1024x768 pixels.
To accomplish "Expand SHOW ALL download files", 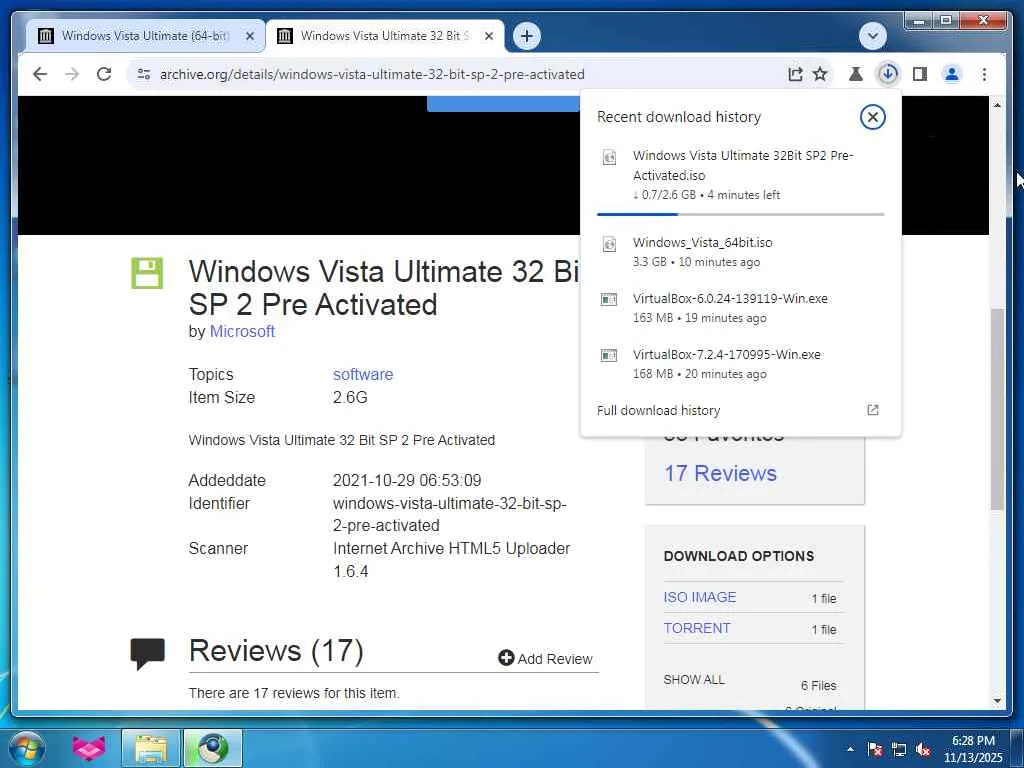I will click(694, 680).
